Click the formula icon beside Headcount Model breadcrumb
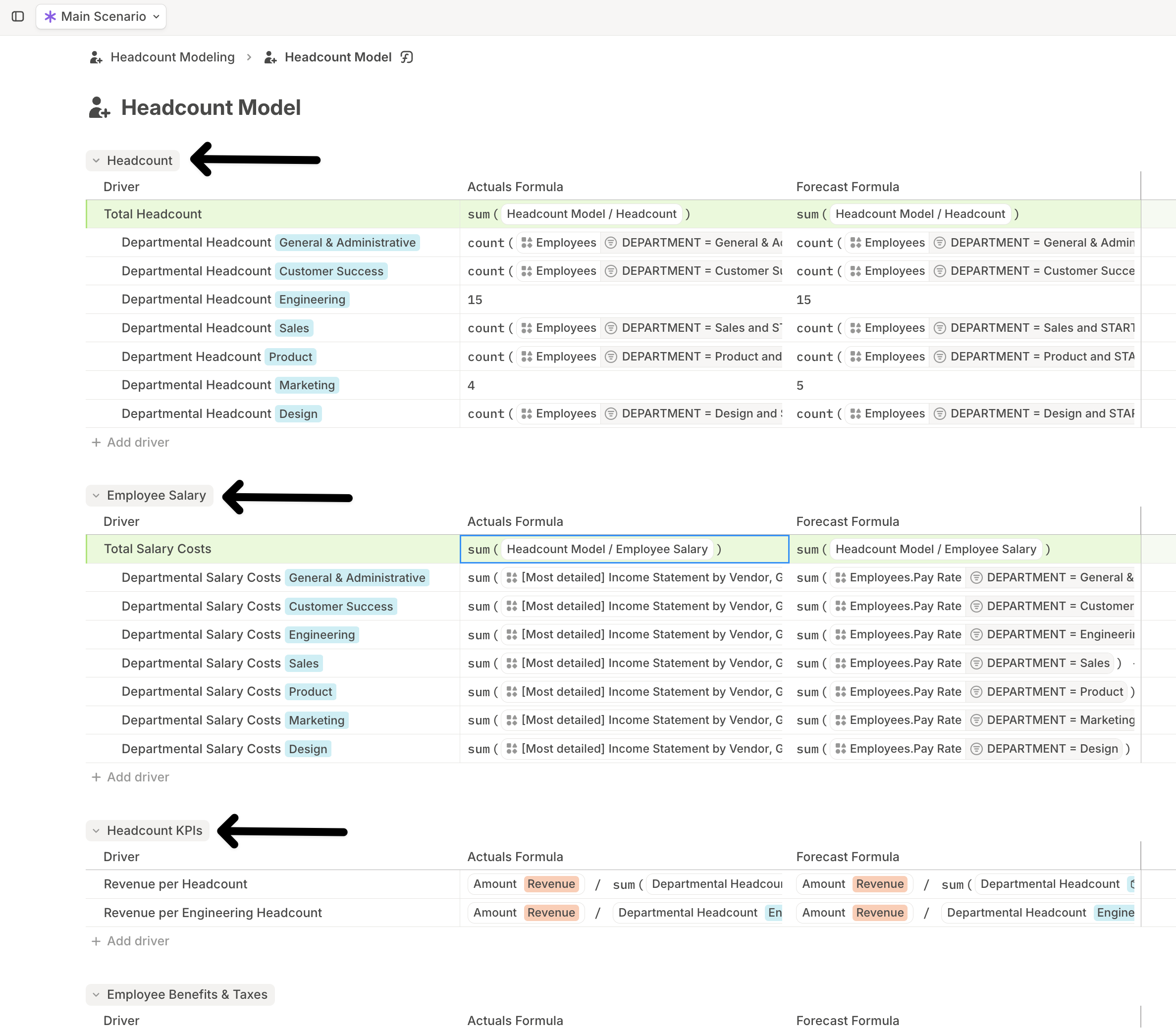Screen dimensions: 1176x1028 tap(407, 57)
